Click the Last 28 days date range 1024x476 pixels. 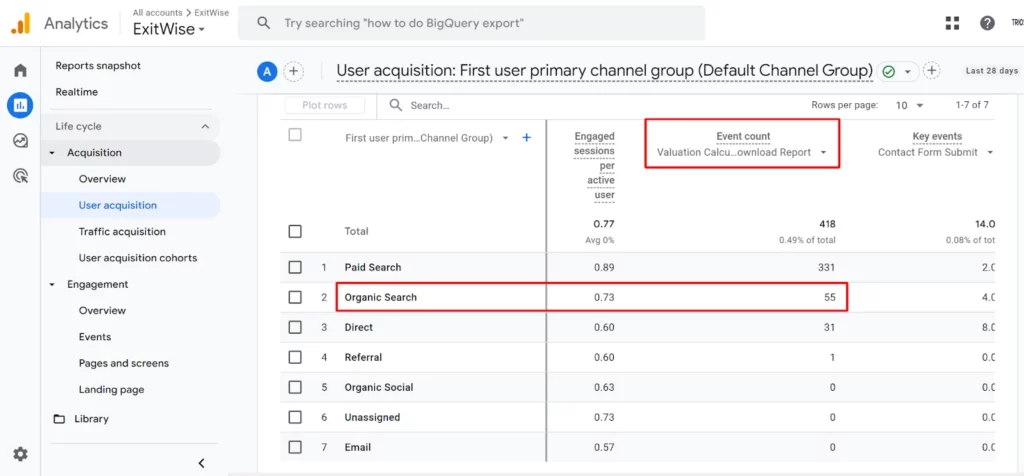pos(991,71)
